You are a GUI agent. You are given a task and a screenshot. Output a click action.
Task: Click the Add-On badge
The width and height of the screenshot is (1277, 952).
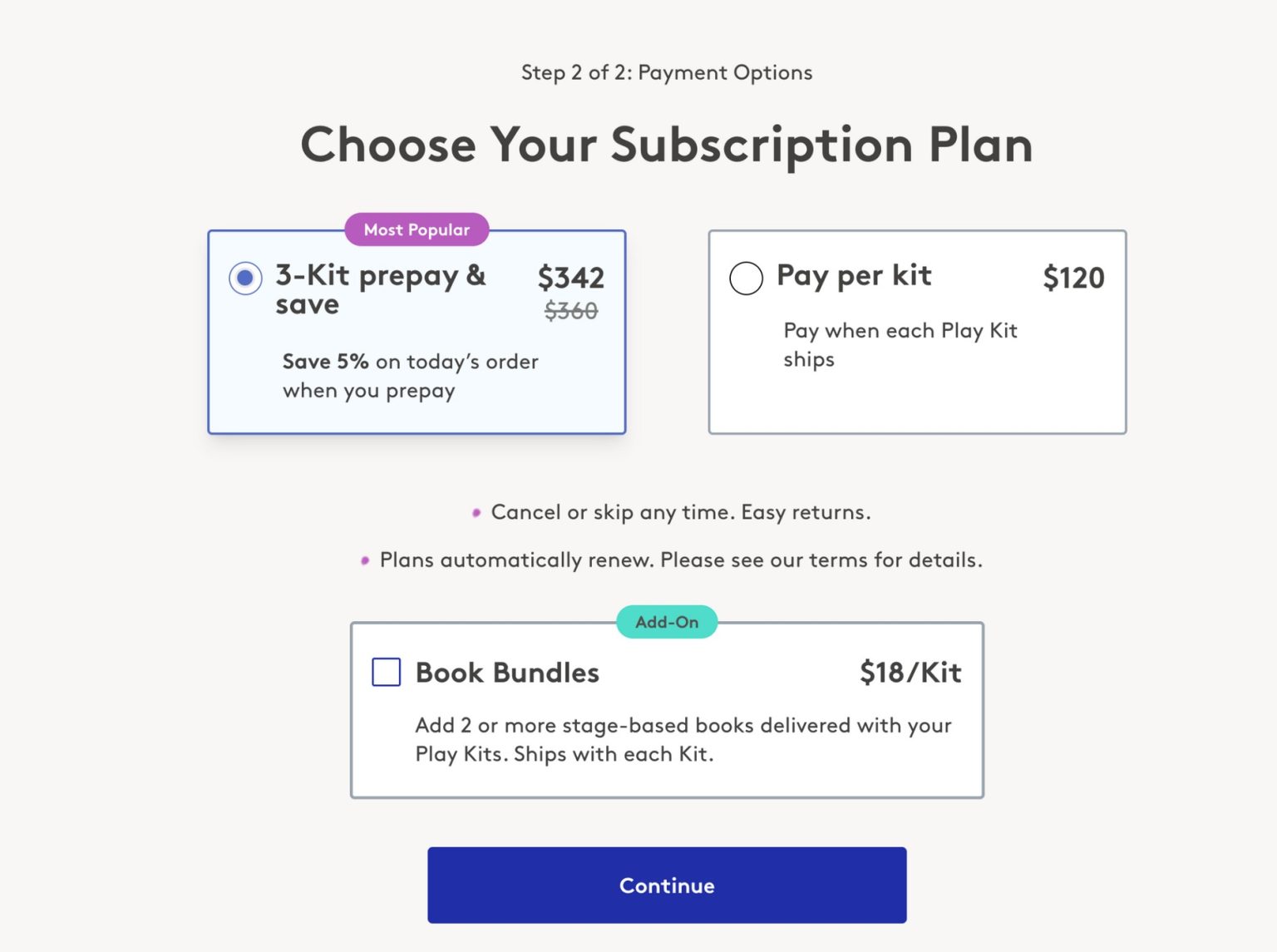click(x=666, y=621)
